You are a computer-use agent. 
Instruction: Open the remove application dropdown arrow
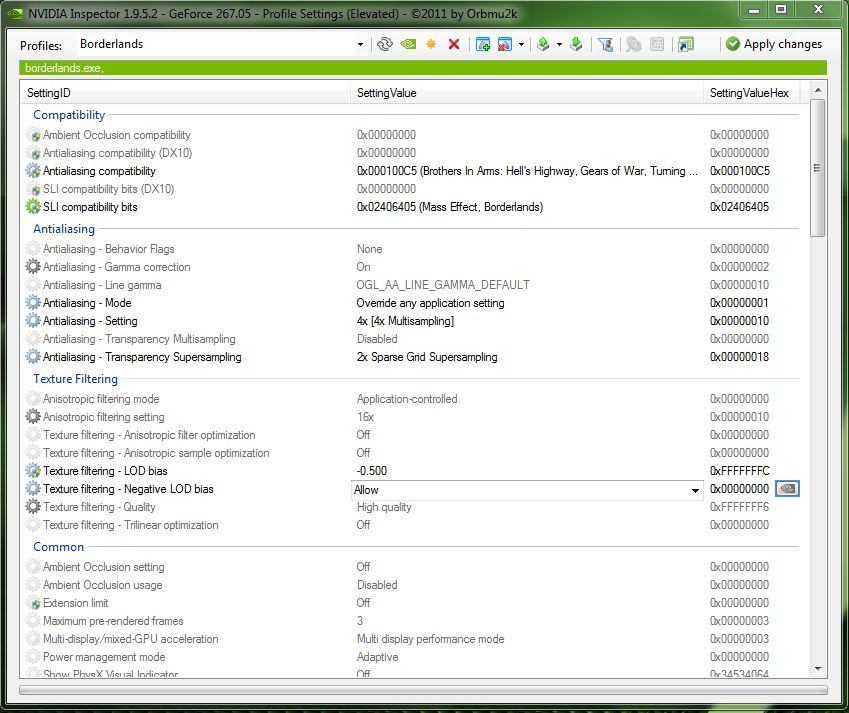(521, 44)
